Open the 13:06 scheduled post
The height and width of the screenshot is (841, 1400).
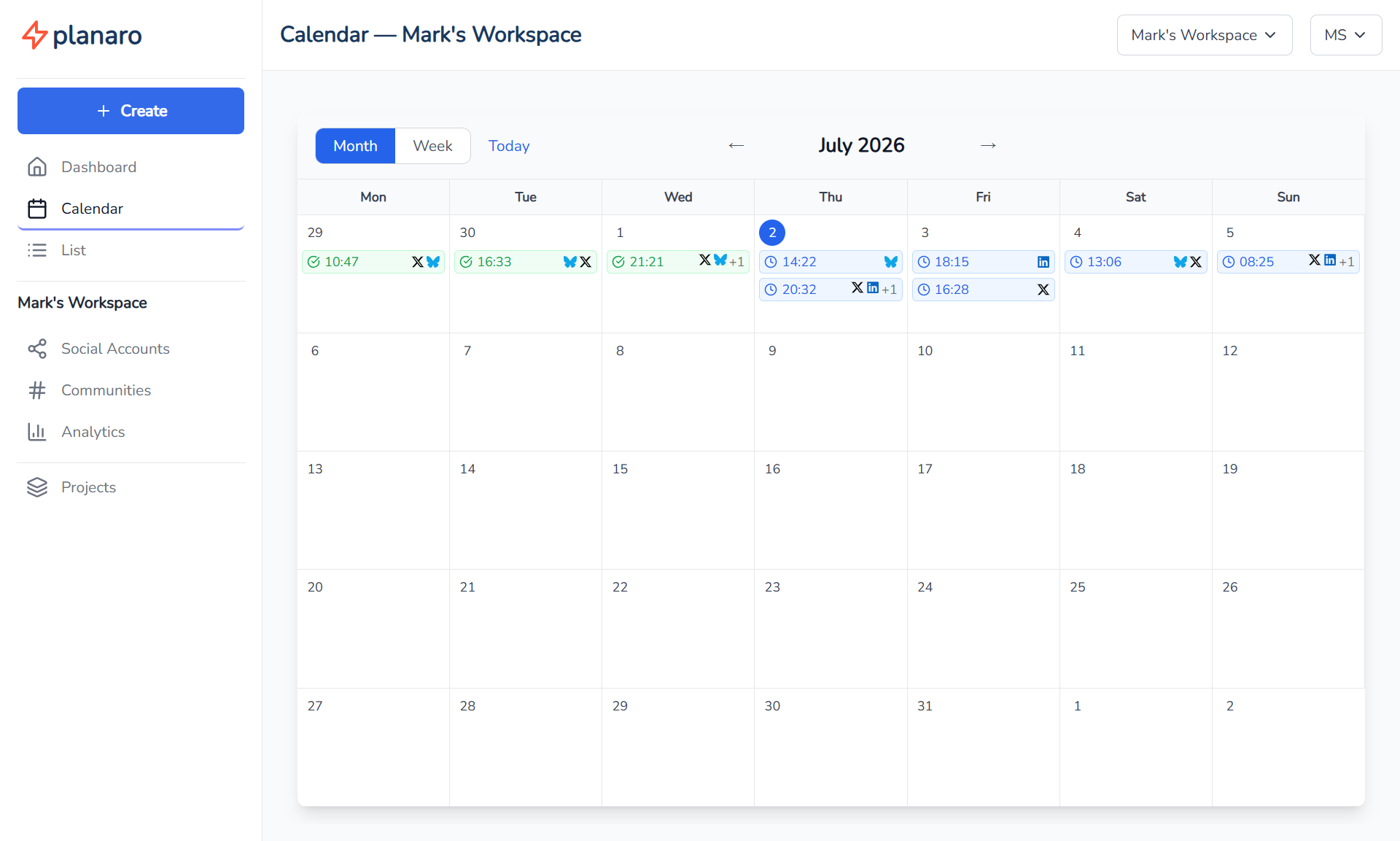(1135, 262)
